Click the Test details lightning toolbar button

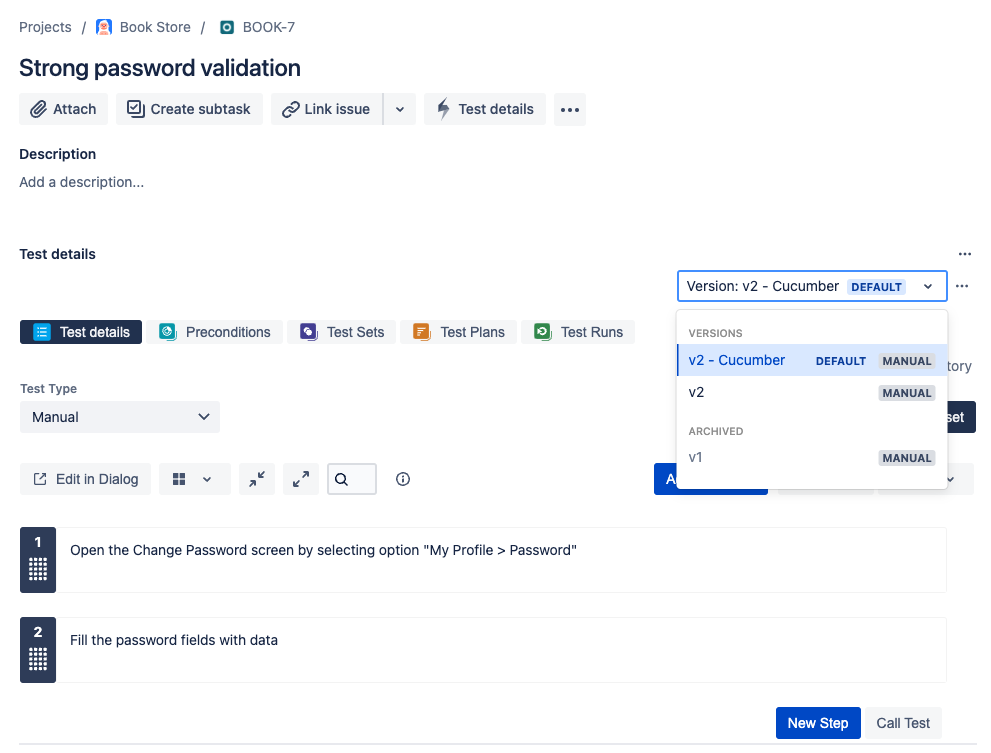[x=485, y=109]
